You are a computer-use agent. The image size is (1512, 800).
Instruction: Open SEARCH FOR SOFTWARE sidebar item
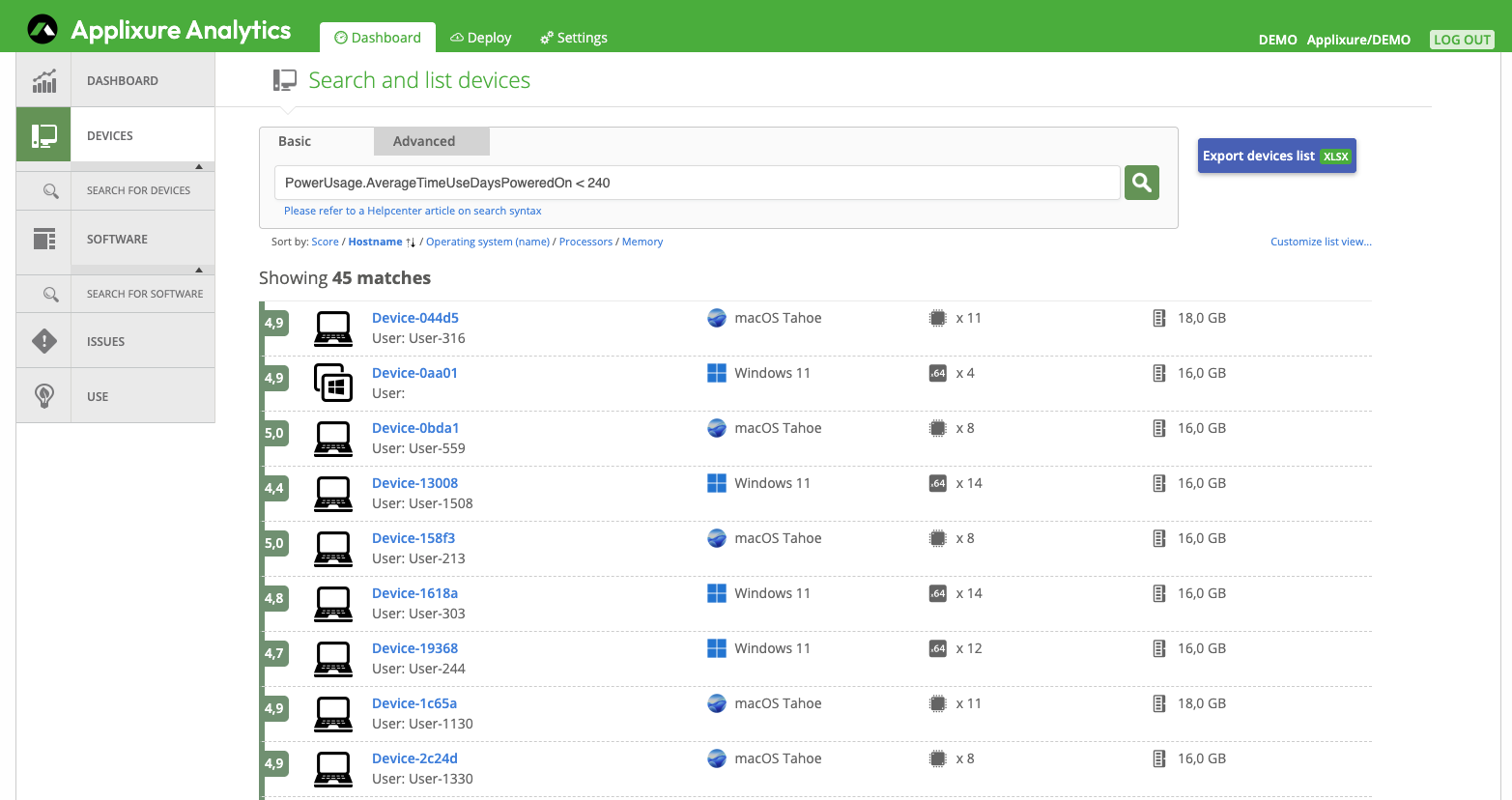145,294
